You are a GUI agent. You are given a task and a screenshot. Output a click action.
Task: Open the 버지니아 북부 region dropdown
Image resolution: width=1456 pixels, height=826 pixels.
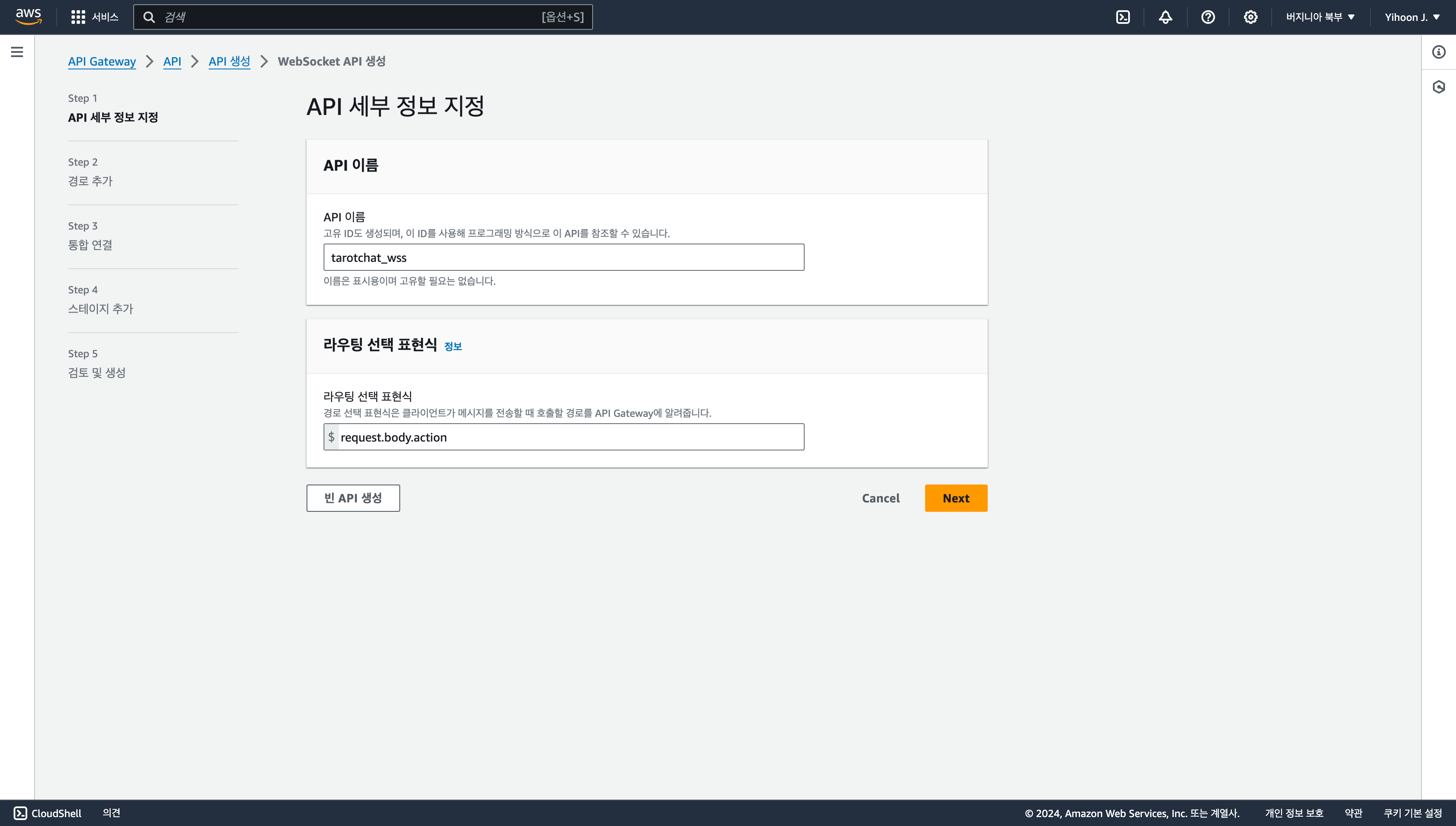click(1320, 17)
